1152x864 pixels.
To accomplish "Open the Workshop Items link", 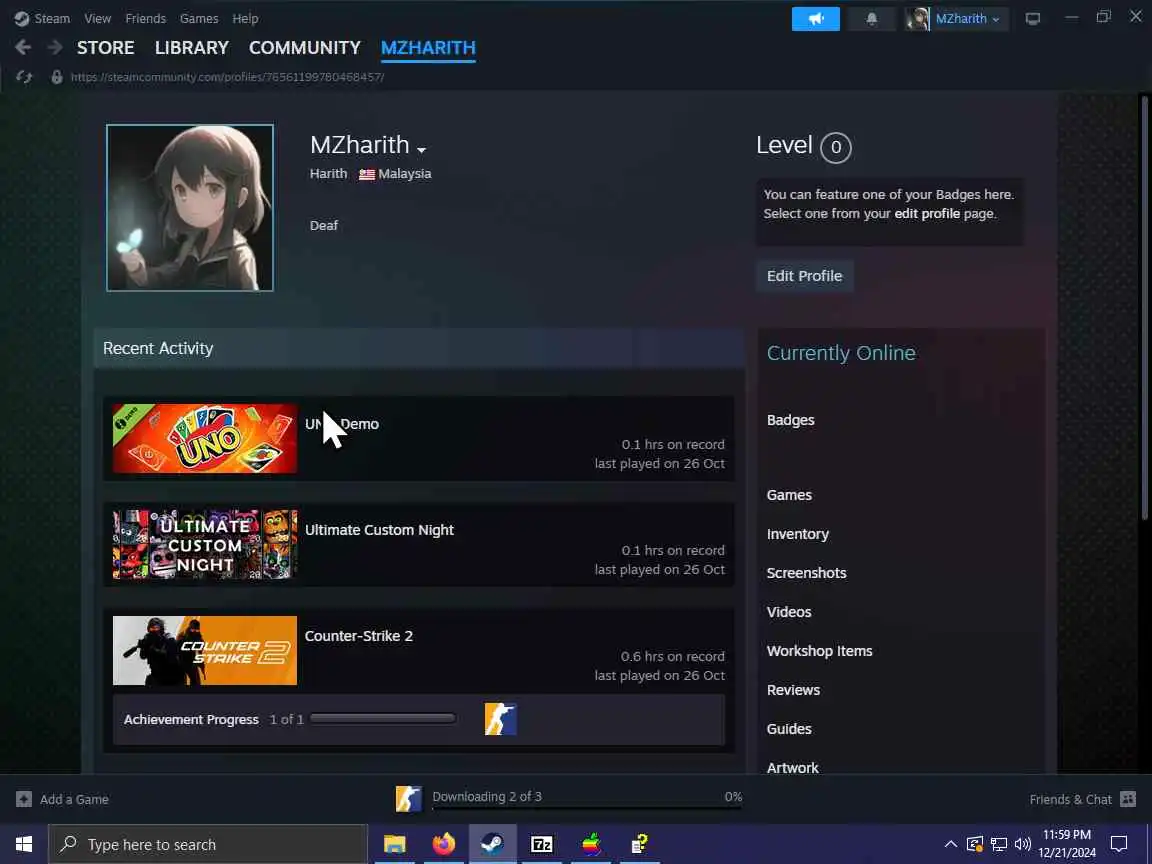I will (x=820, y=651).
